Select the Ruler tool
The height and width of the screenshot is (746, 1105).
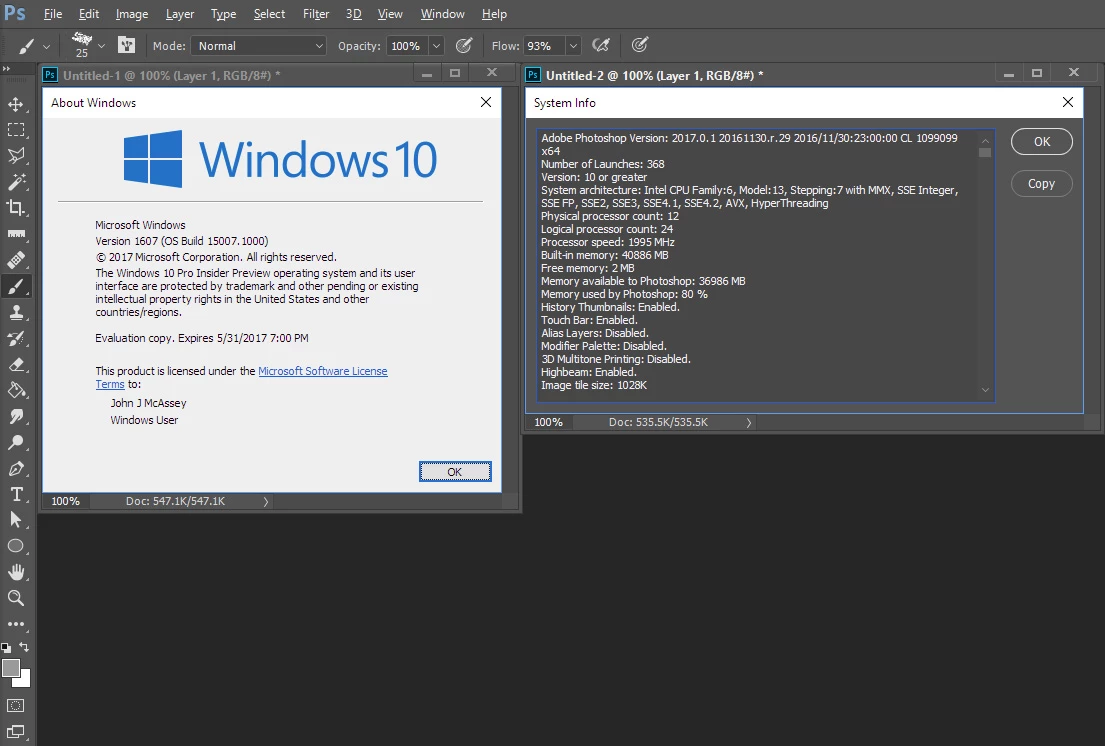pyautogui.click(x=16, y=234)
